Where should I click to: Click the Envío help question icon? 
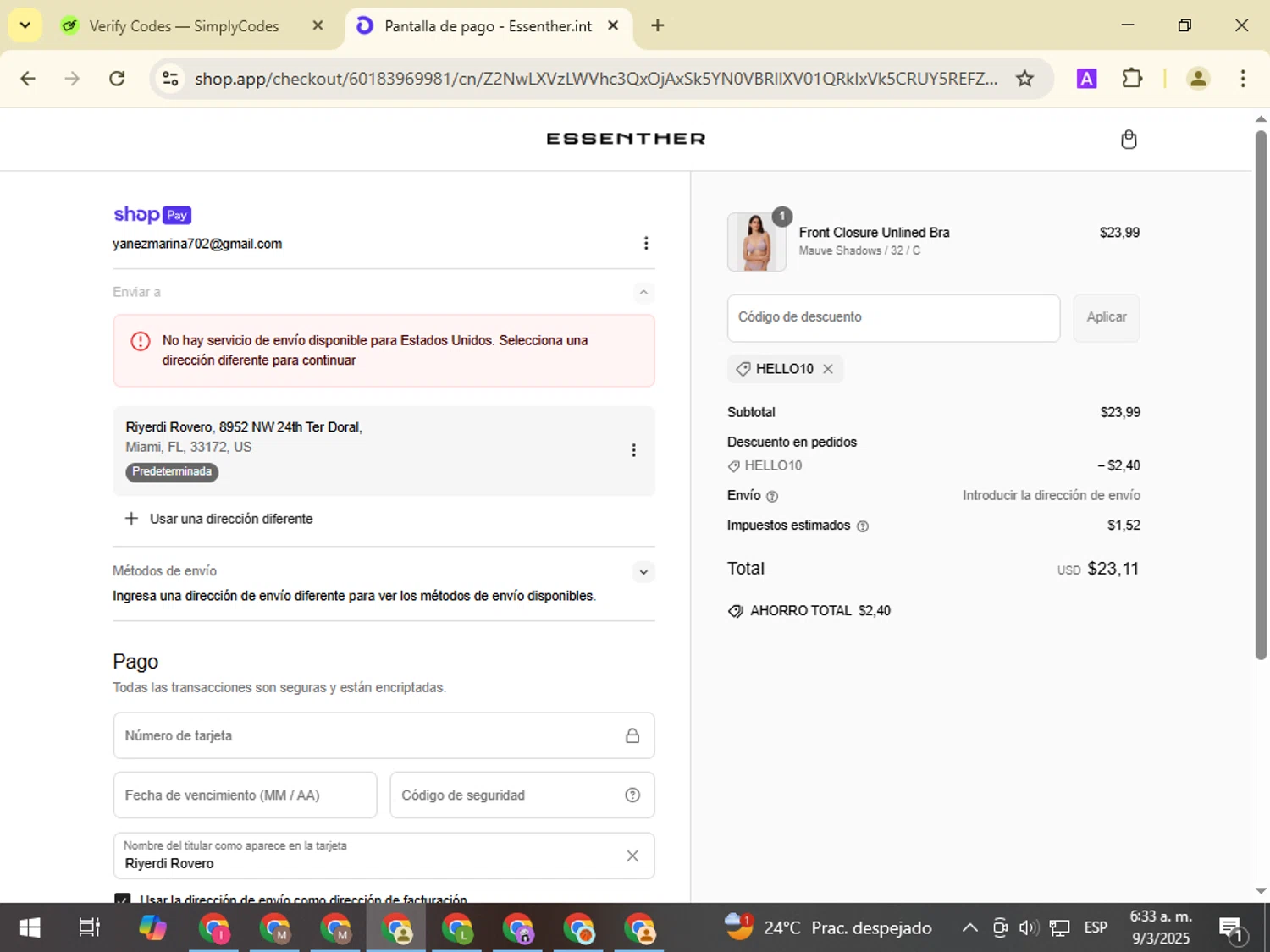772,497
